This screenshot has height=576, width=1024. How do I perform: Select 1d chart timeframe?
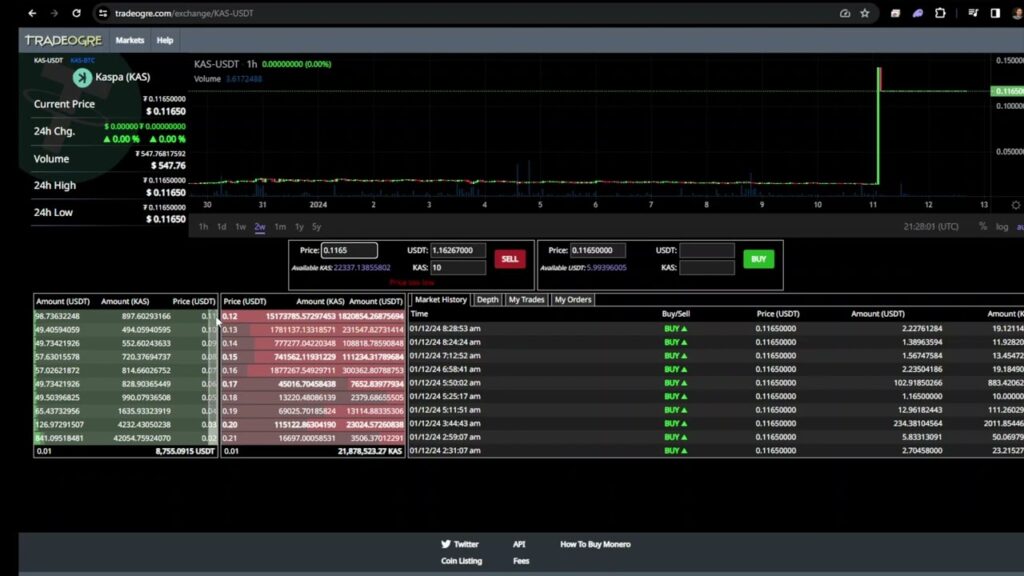coord(221,227)
